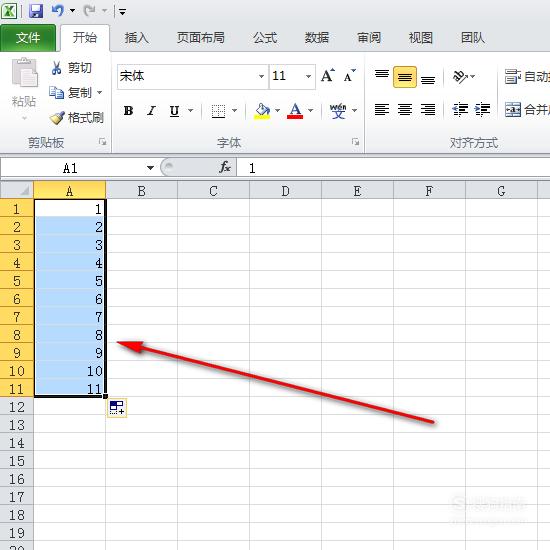
Task: Open font color dropdown arrow
Action: click(x=310, y=110)
